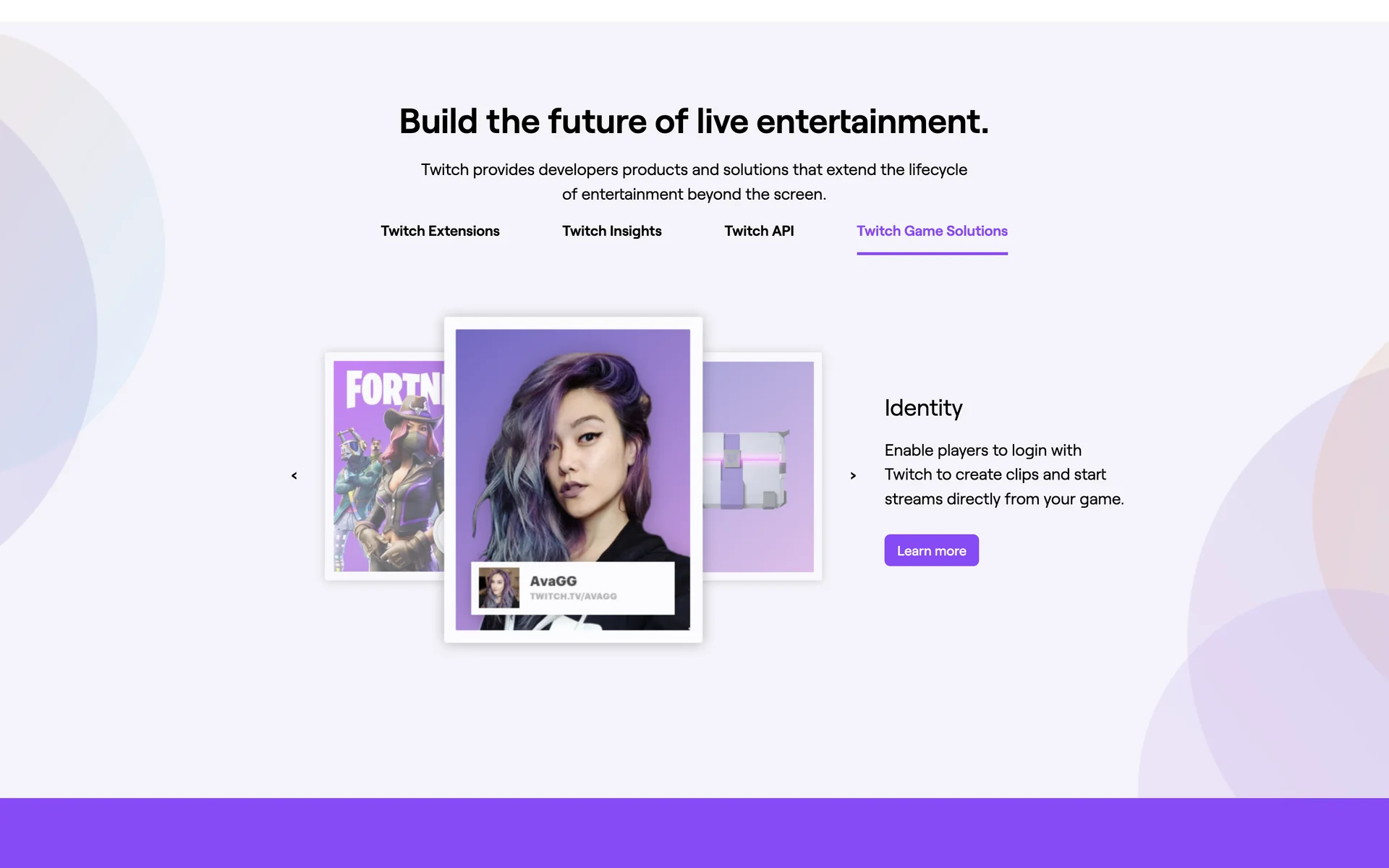
Task: Click the FORTNITE logo text on card
Action: (394, 388)
